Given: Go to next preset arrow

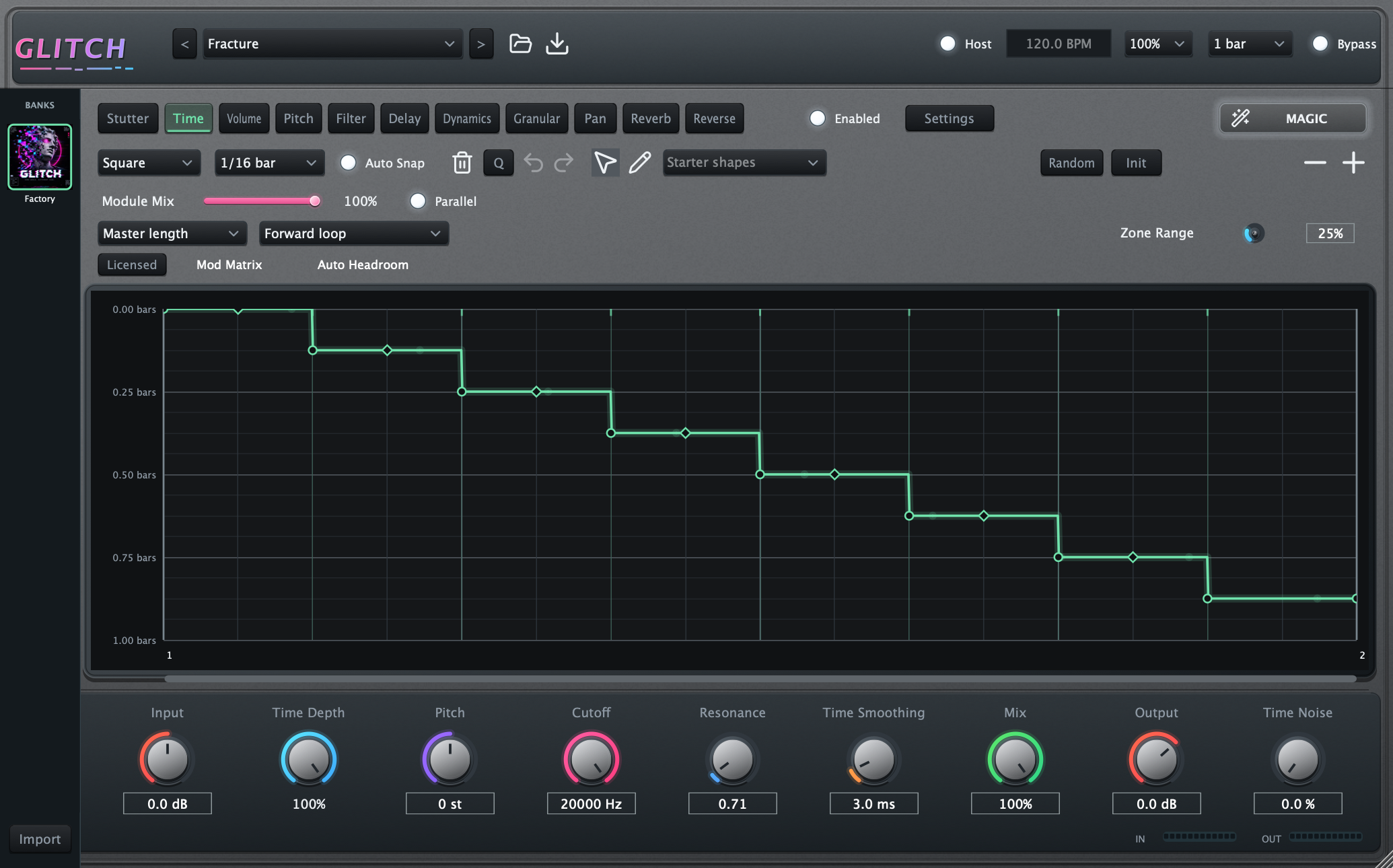Looking at the screenshot, I should coord(481,44).
